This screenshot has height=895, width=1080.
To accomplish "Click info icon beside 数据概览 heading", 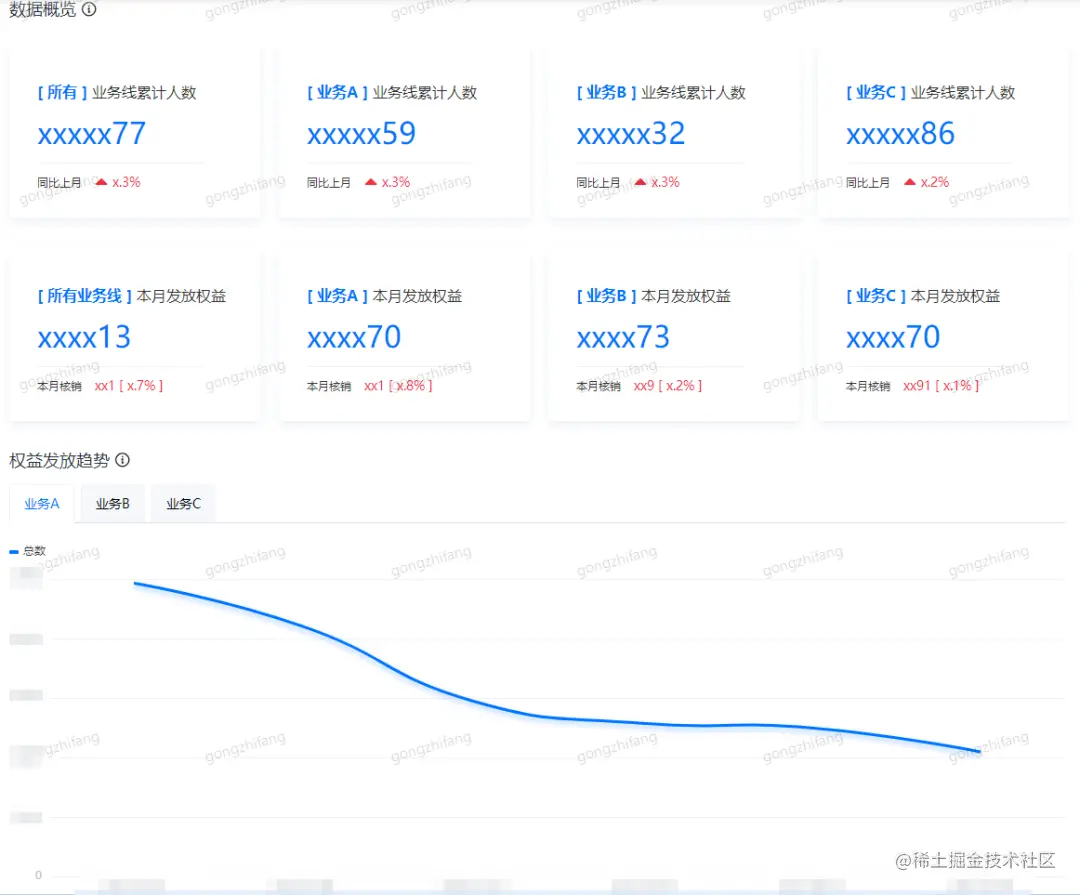I will 89,9.
